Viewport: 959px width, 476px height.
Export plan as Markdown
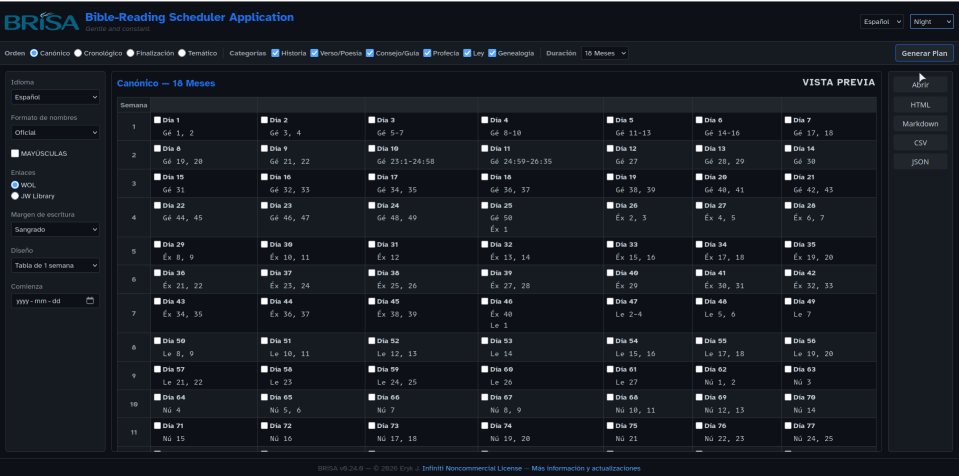pyautogui.click(x=920, y=124)
